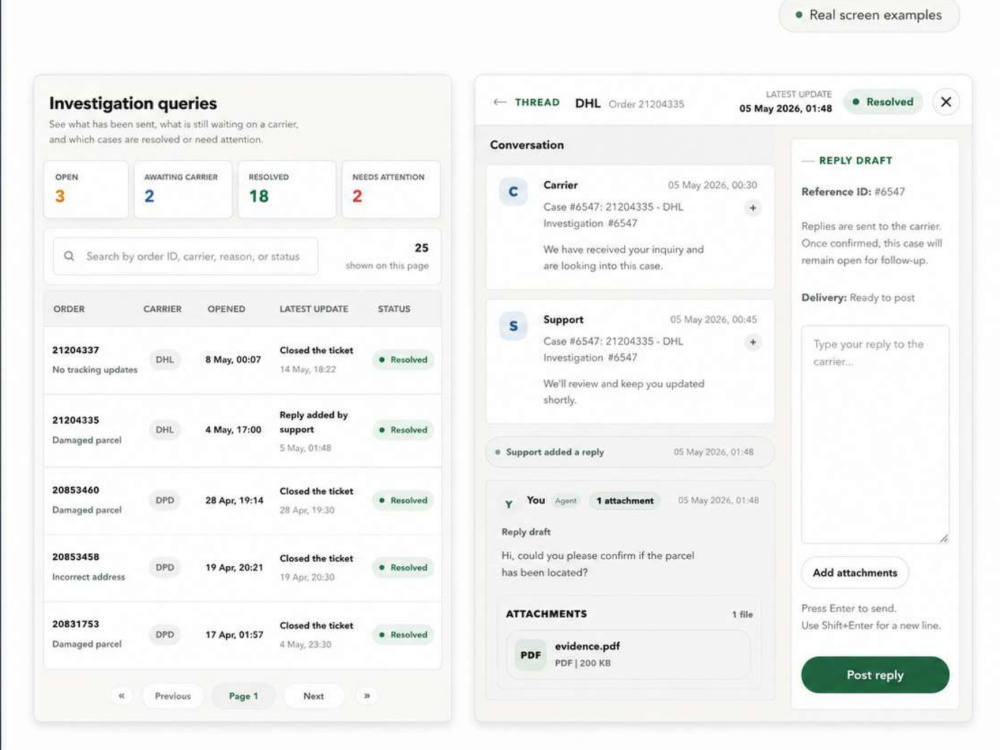Click Real screen examples pill
The width and height of the screenshot is (1000, 750).
(x=869, y=15)
